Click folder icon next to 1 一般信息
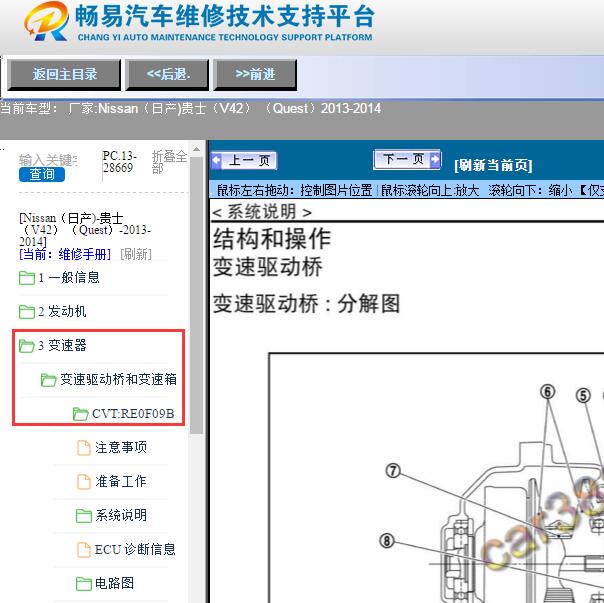The height and width of the screenshot is (603, 604). (27, 278)
